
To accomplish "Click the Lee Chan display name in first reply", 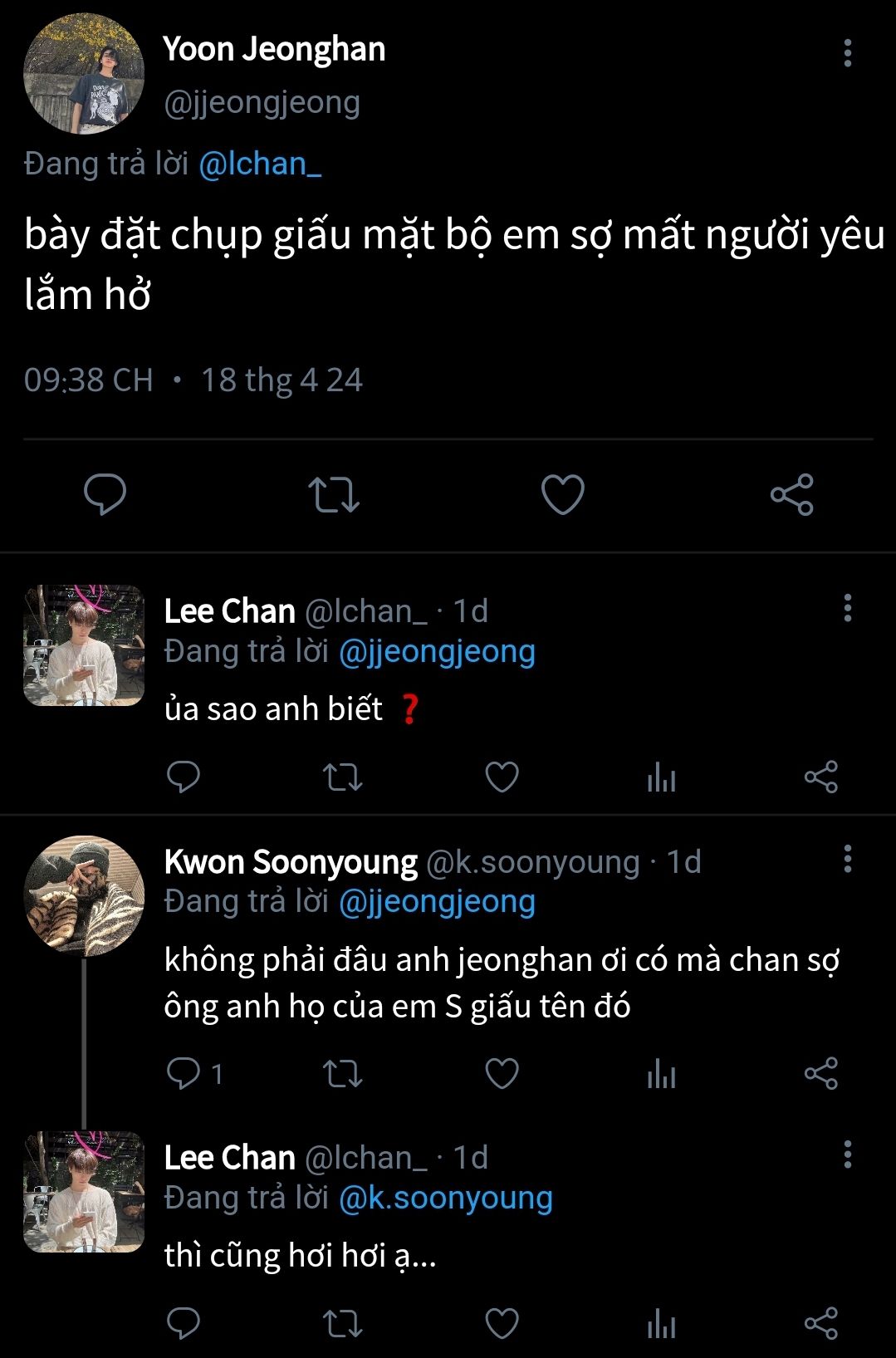I will (230, 611).
